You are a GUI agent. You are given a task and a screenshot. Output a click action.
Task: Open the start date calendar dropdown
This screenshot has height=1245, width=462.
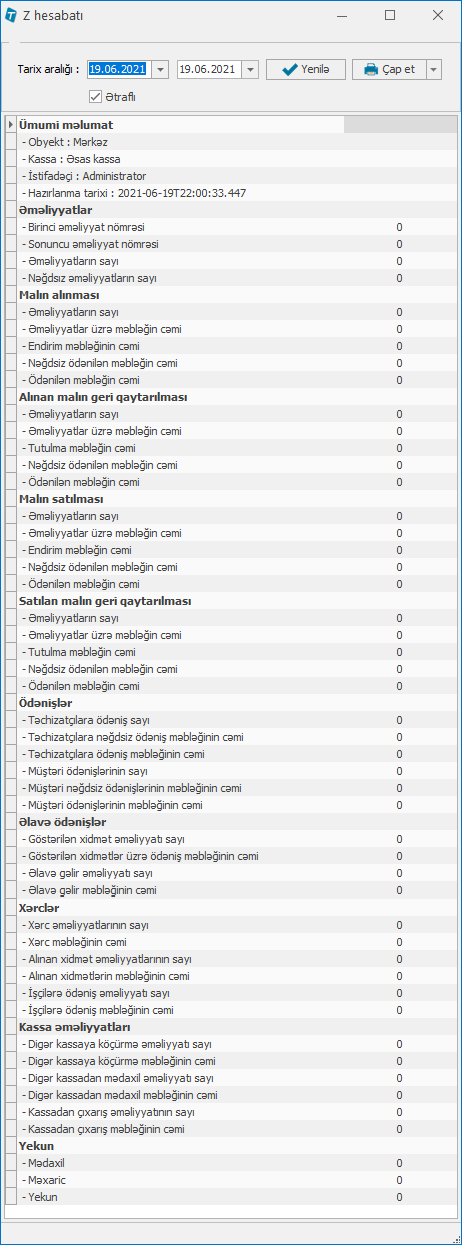pyautogui.click(x=160, y=69)
